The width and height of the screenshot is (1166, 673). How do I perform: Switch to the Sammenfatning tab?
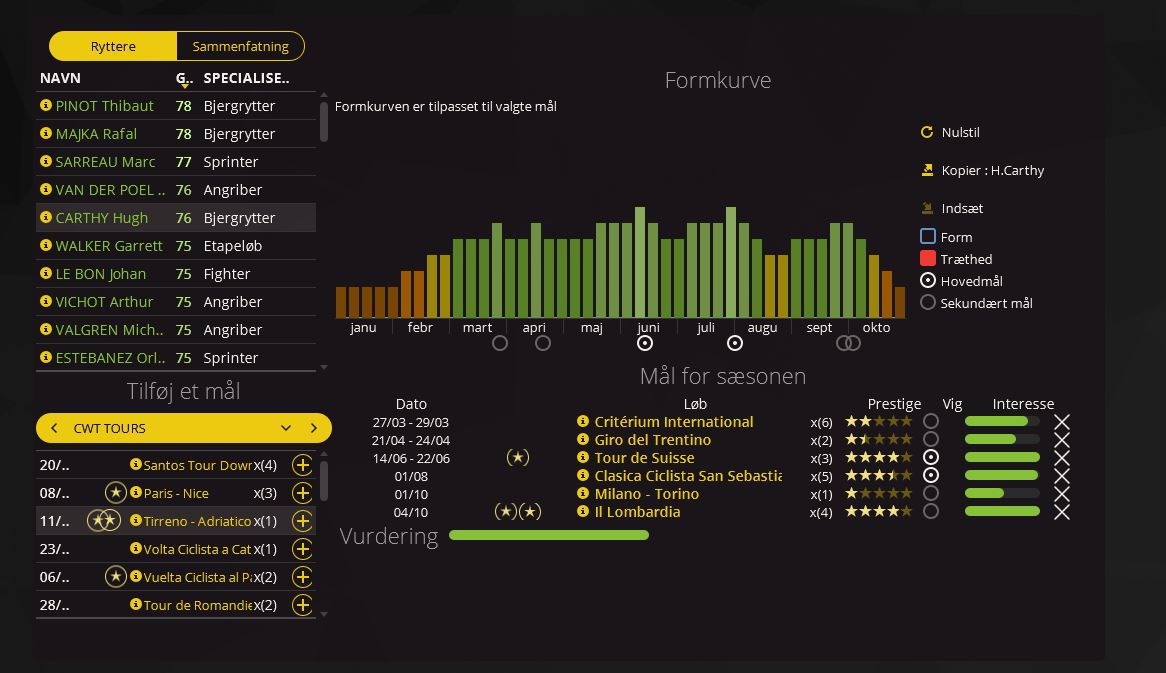tap(240, 46)
